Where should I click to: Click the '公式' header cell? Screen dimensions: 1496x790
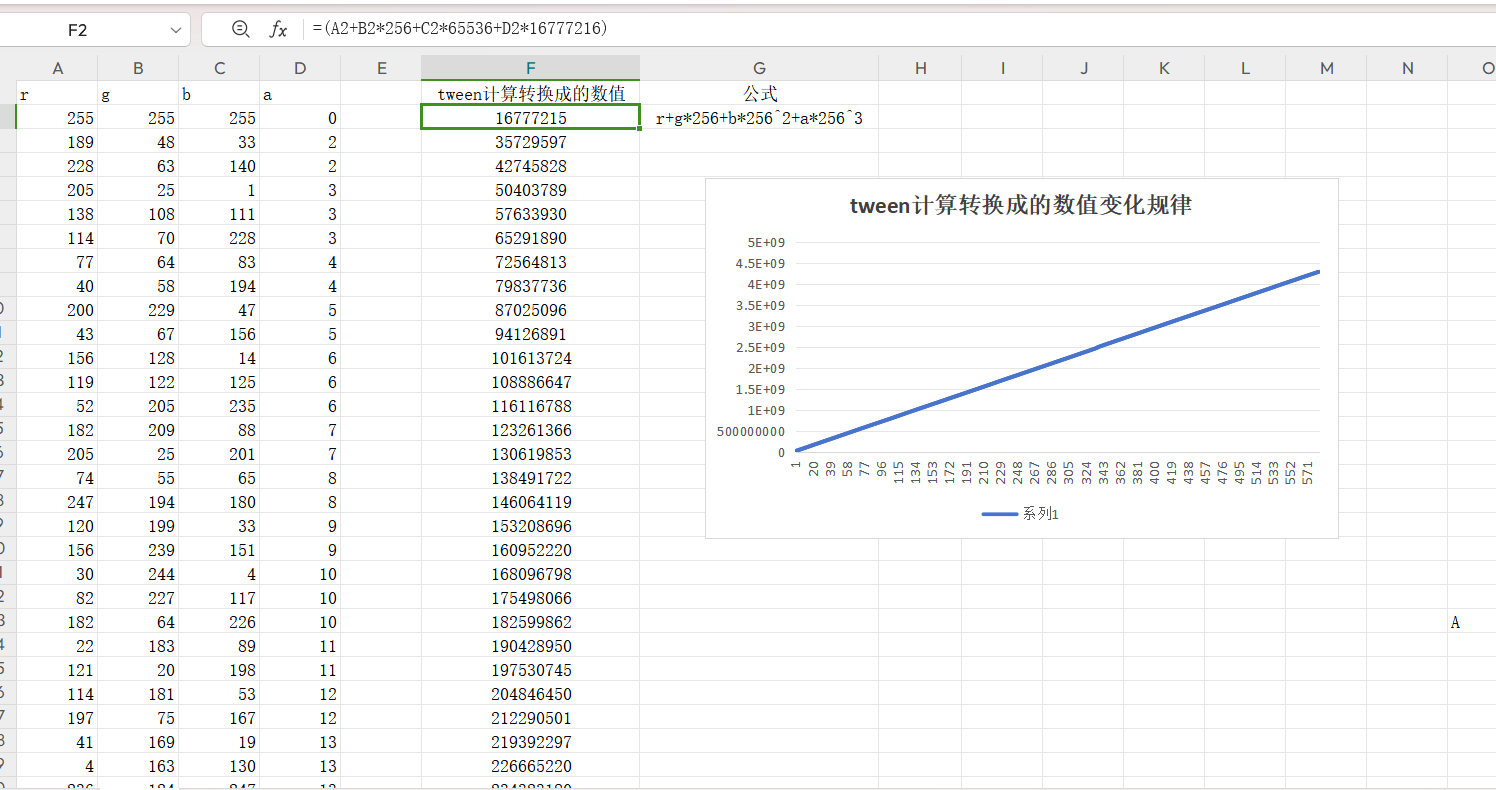point(759,94)
